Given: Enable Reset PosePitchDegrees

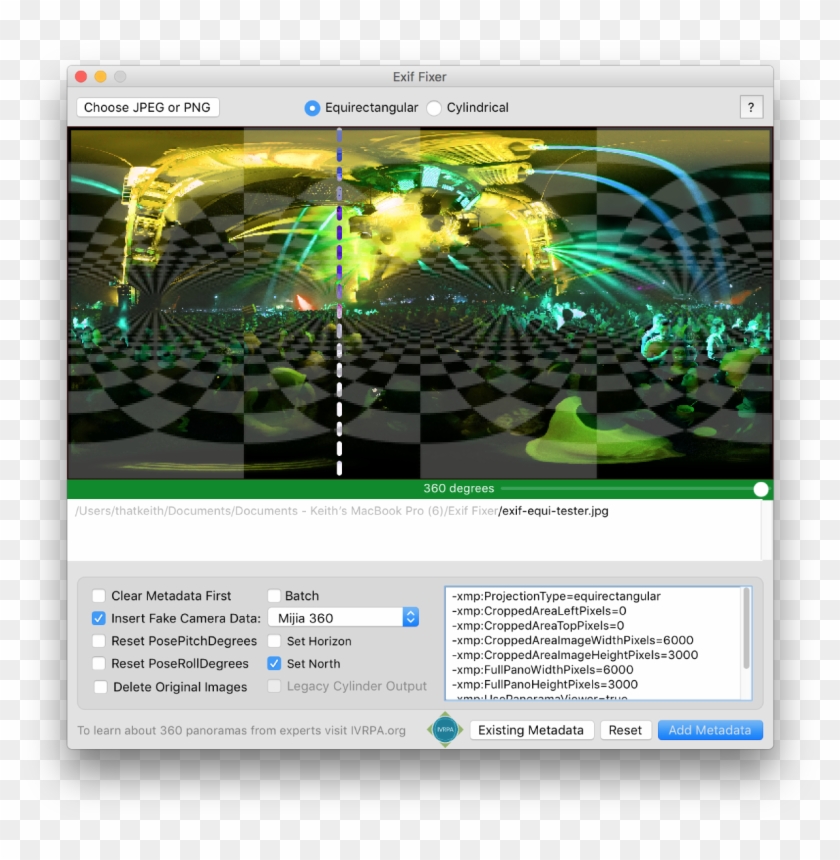Looking at the screenshot, I should 98,641.
